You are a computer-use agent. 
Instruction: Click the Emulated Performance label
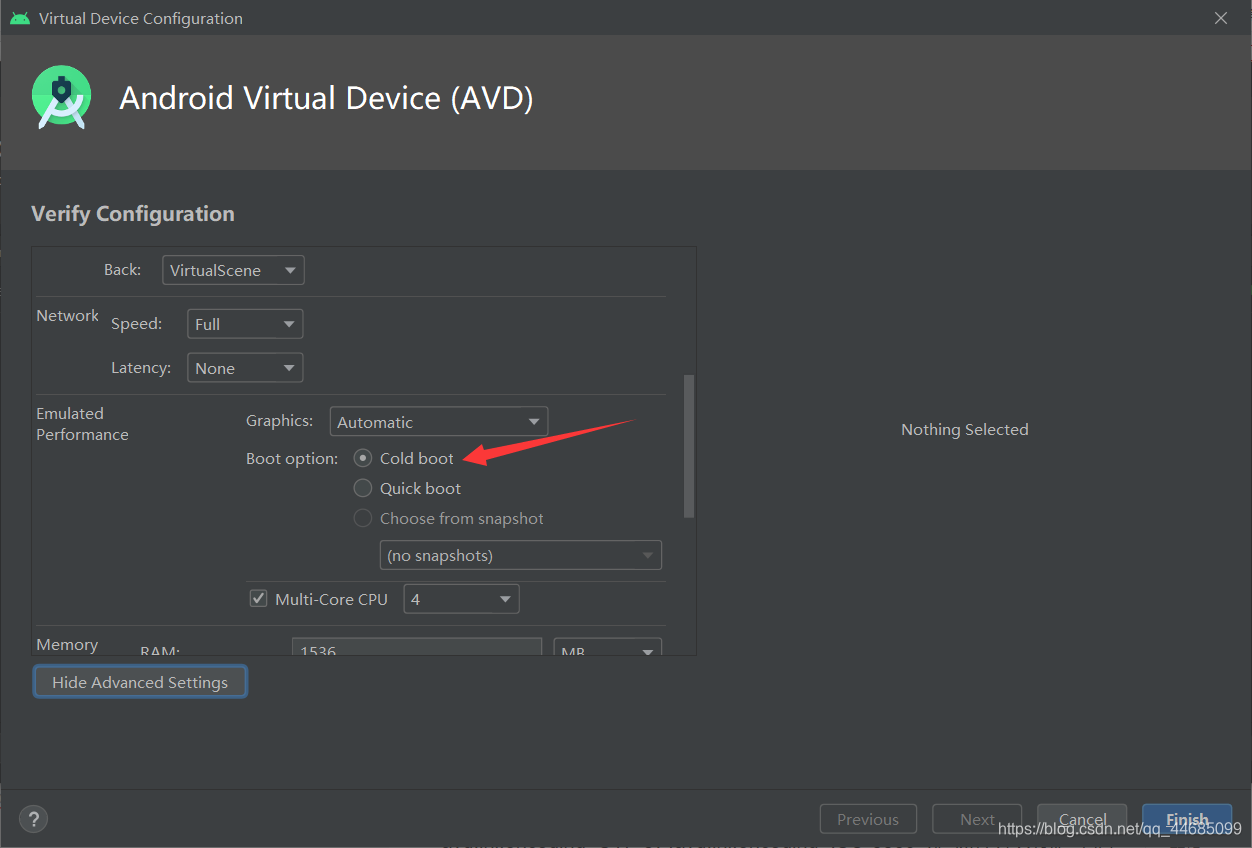82,424
